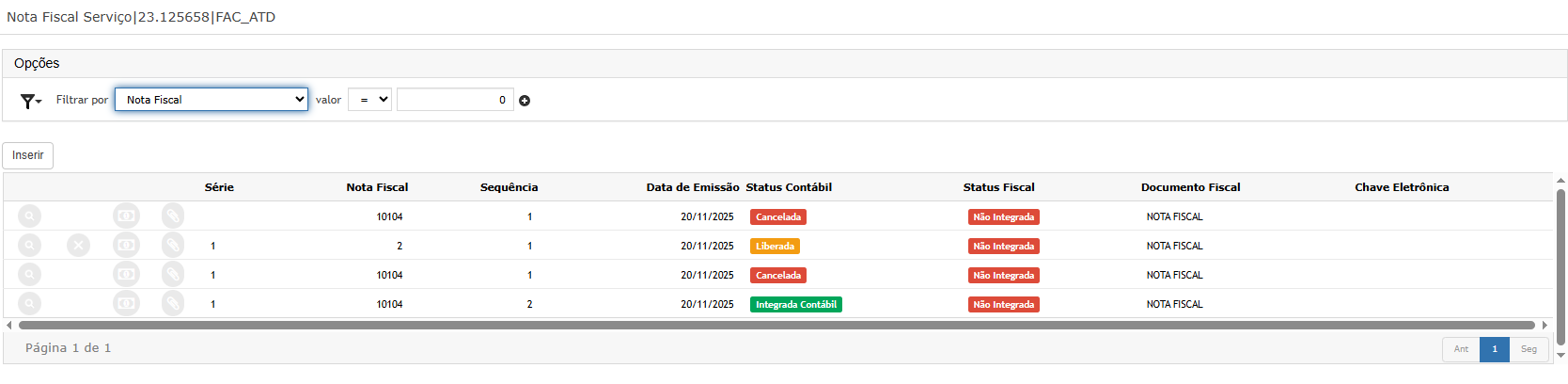Open the equals operator dropdown
Viewport: 1568px width, 384px height.
369,100
